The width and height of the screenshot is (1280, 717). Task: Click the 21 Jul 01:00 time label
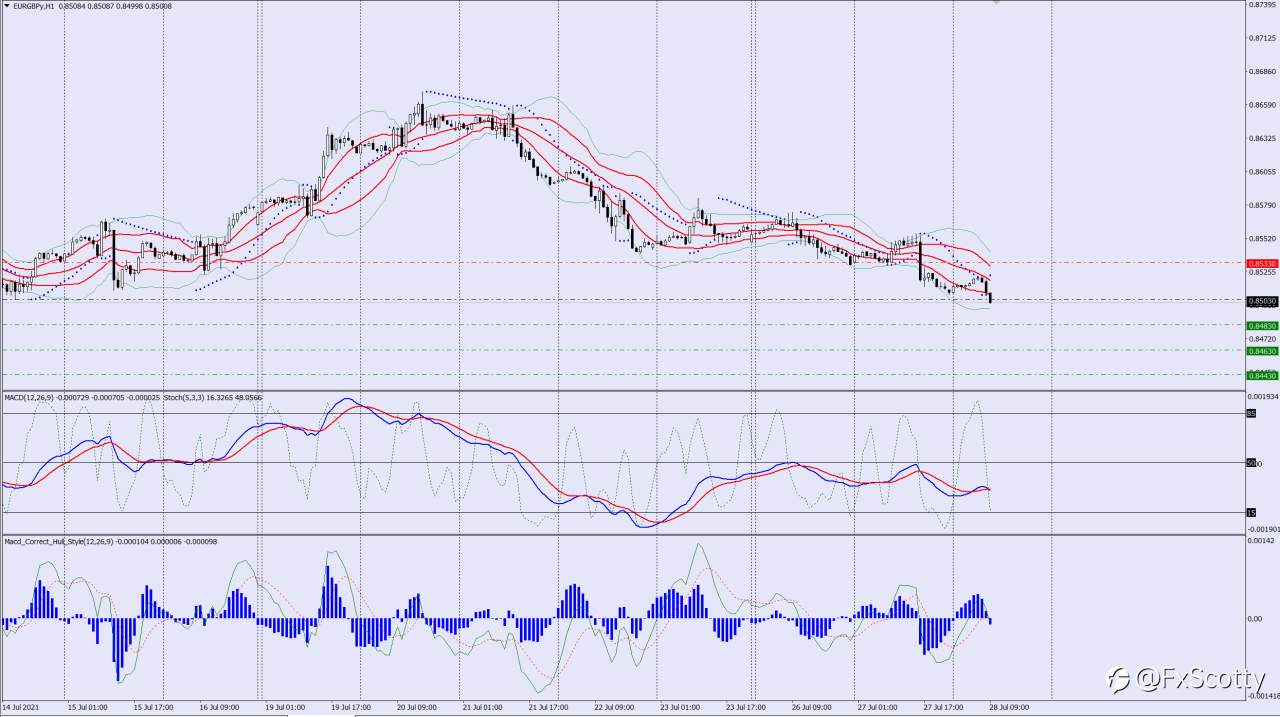[x=481, y=707]
